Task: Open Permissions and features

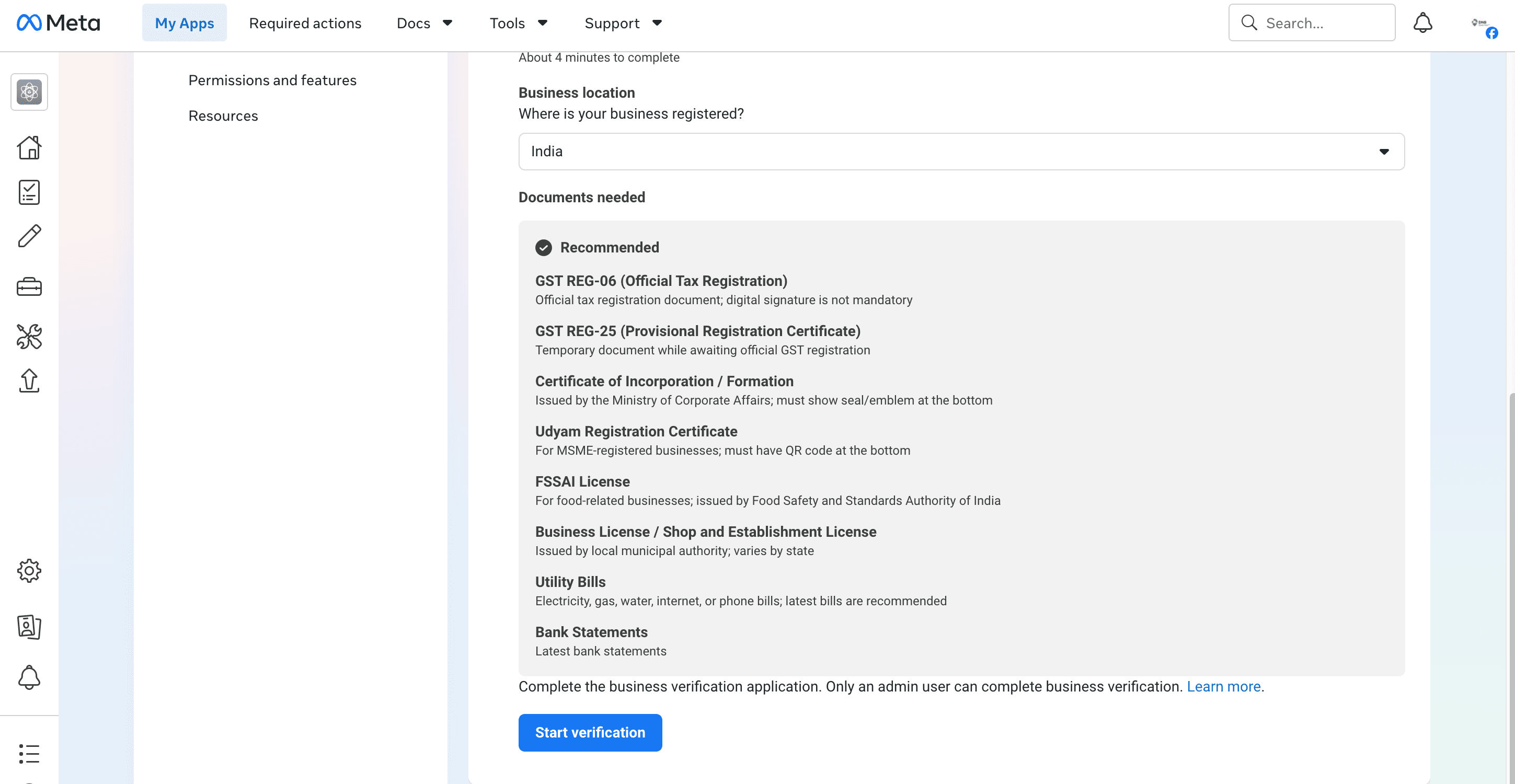Action: coord(272,80)
